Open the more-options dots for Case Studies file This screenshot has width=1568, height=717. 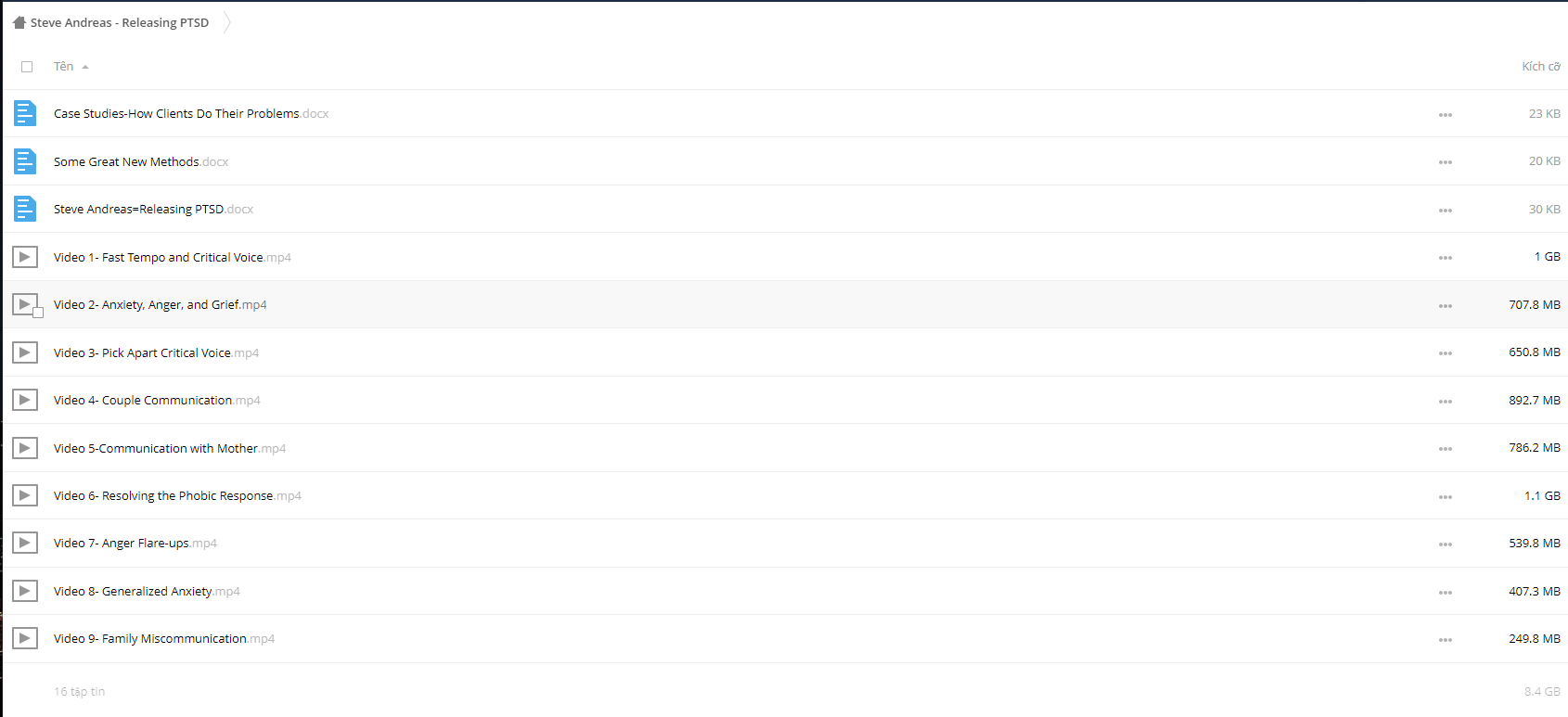click(x=1446, y=115)
